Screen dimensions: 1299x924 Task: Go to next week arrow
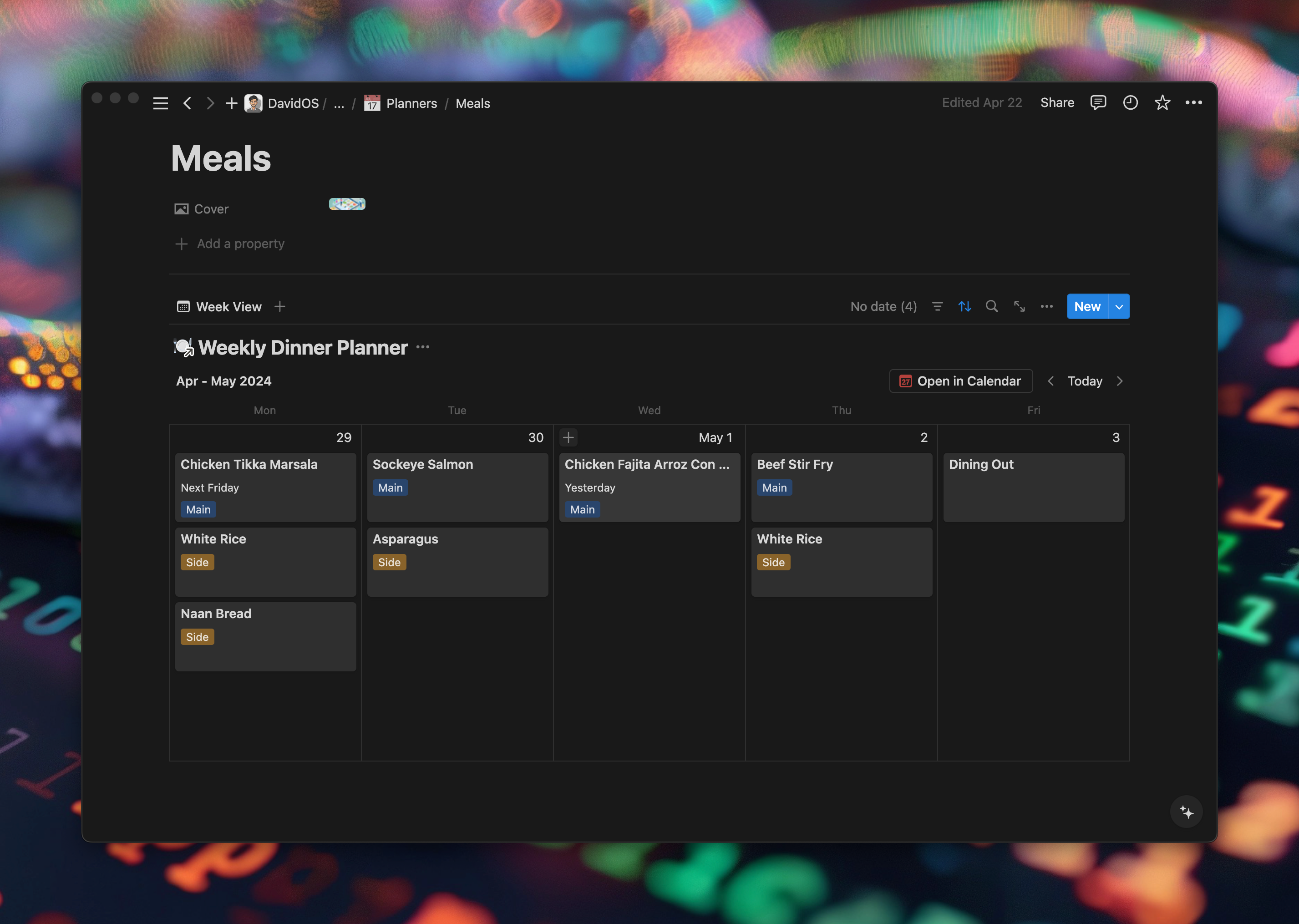coord(1120,381)
